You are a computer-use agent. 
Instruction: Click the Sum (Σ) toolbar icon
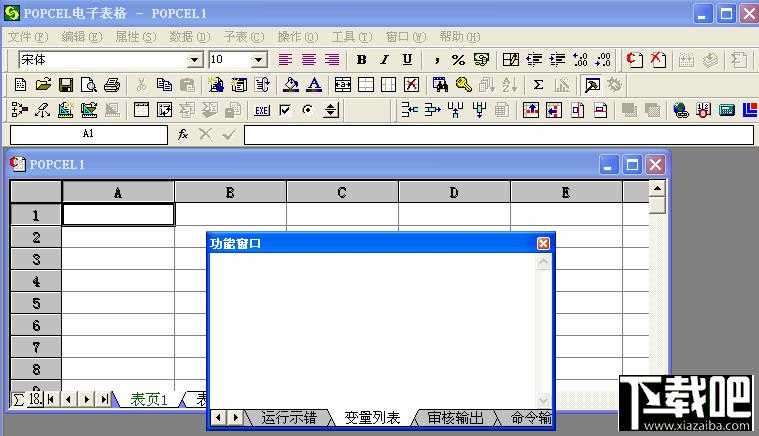point(538,85)
